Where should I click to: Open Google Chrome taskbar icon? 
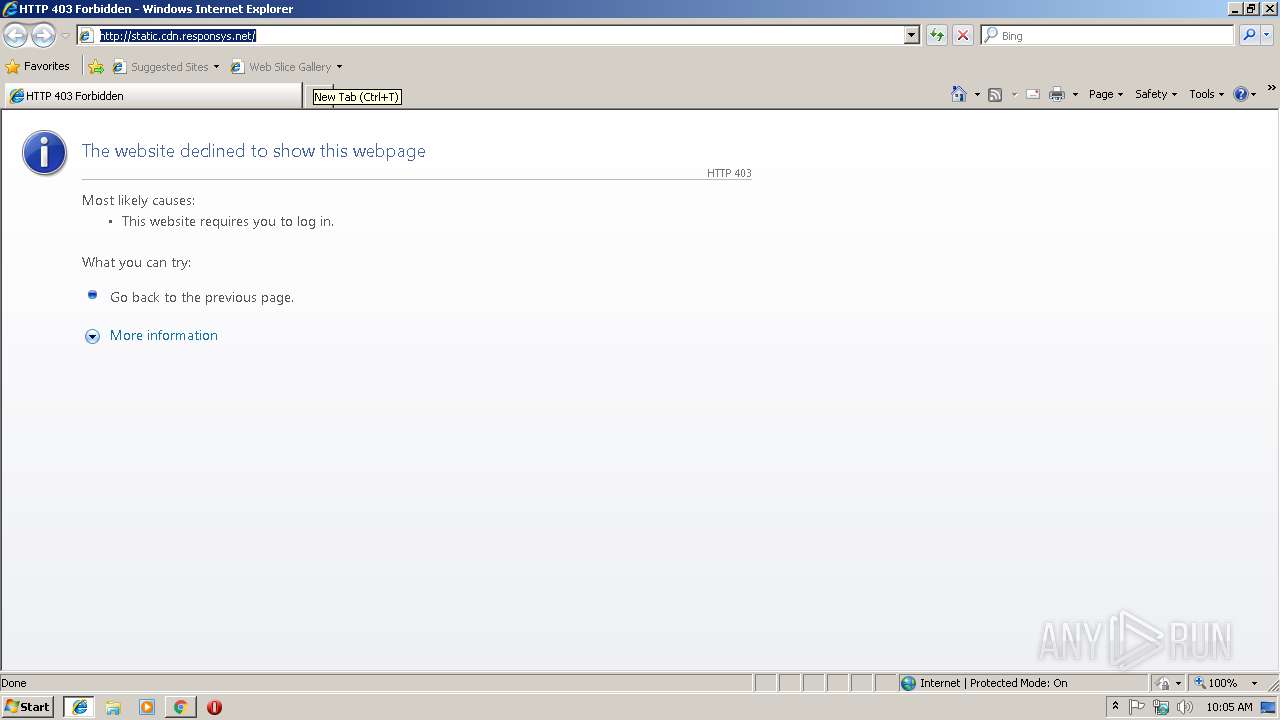[x=180, y=707]
